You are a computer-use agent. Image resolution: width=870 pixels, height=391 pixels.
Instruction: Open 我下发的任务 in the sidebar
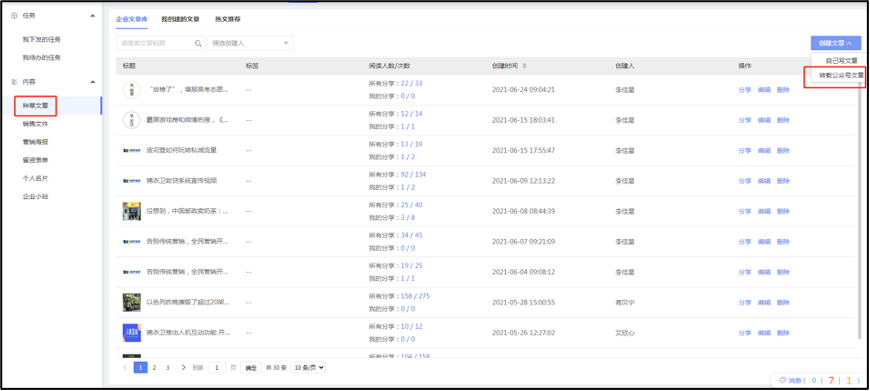point(42,39)
